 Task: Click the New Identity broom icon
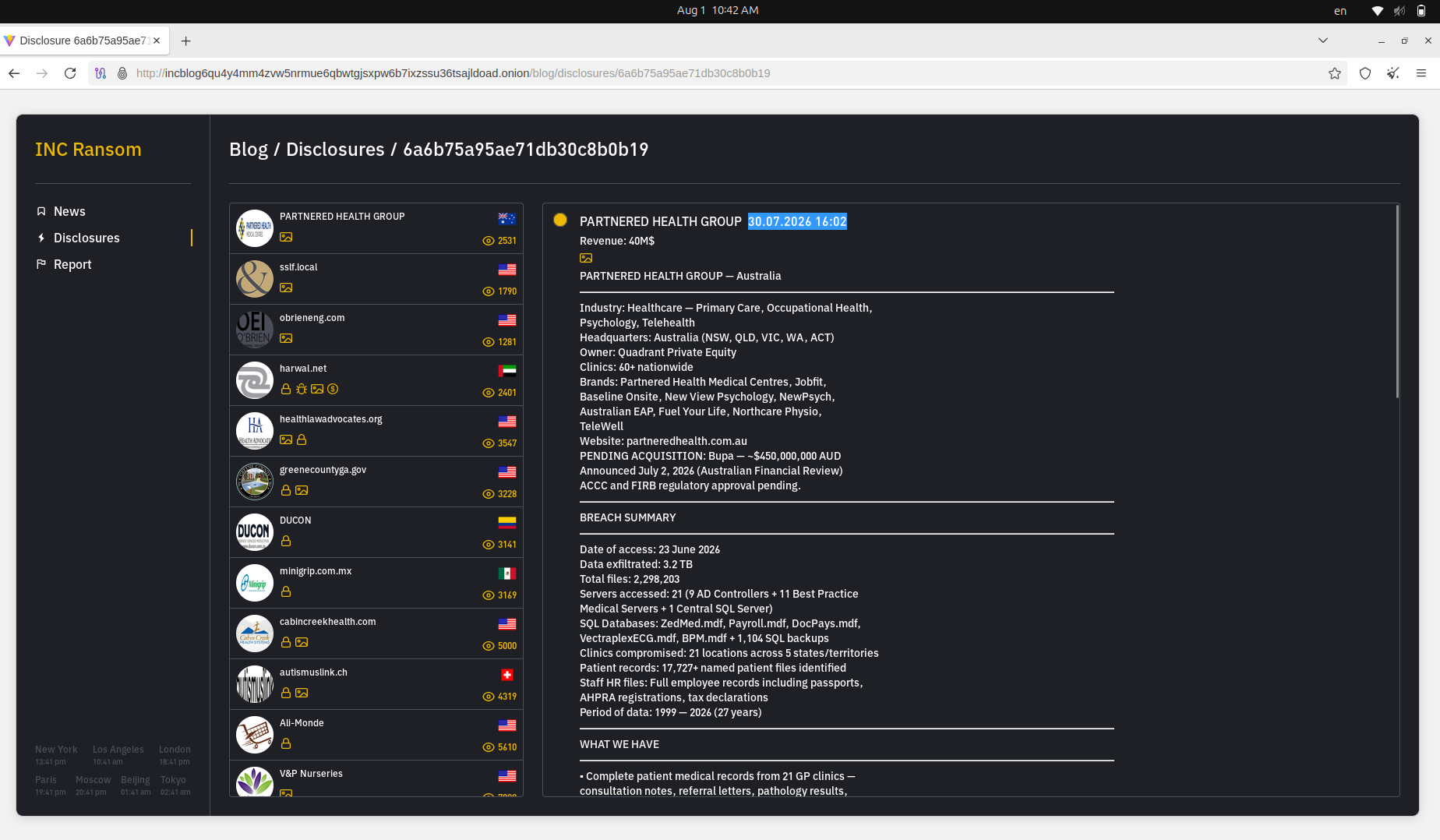point(1393,73)
